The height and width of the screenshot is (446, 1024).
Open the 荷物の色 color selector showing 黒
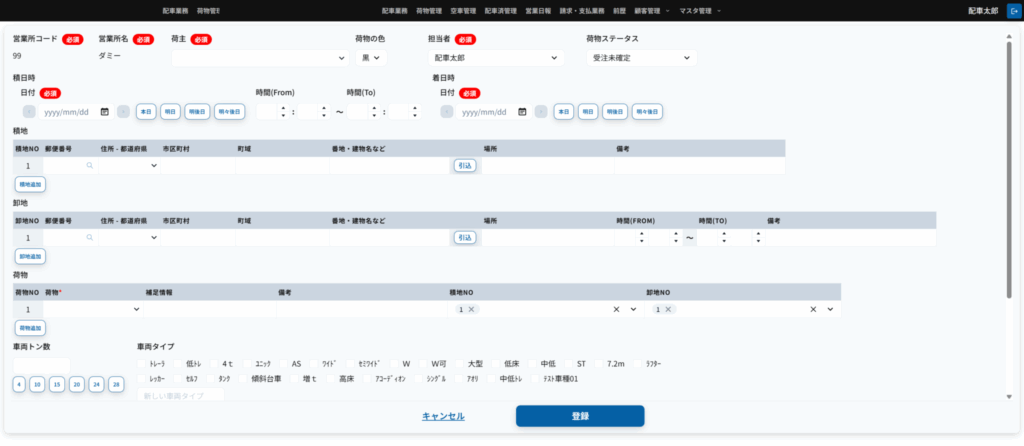coord(369,58)
